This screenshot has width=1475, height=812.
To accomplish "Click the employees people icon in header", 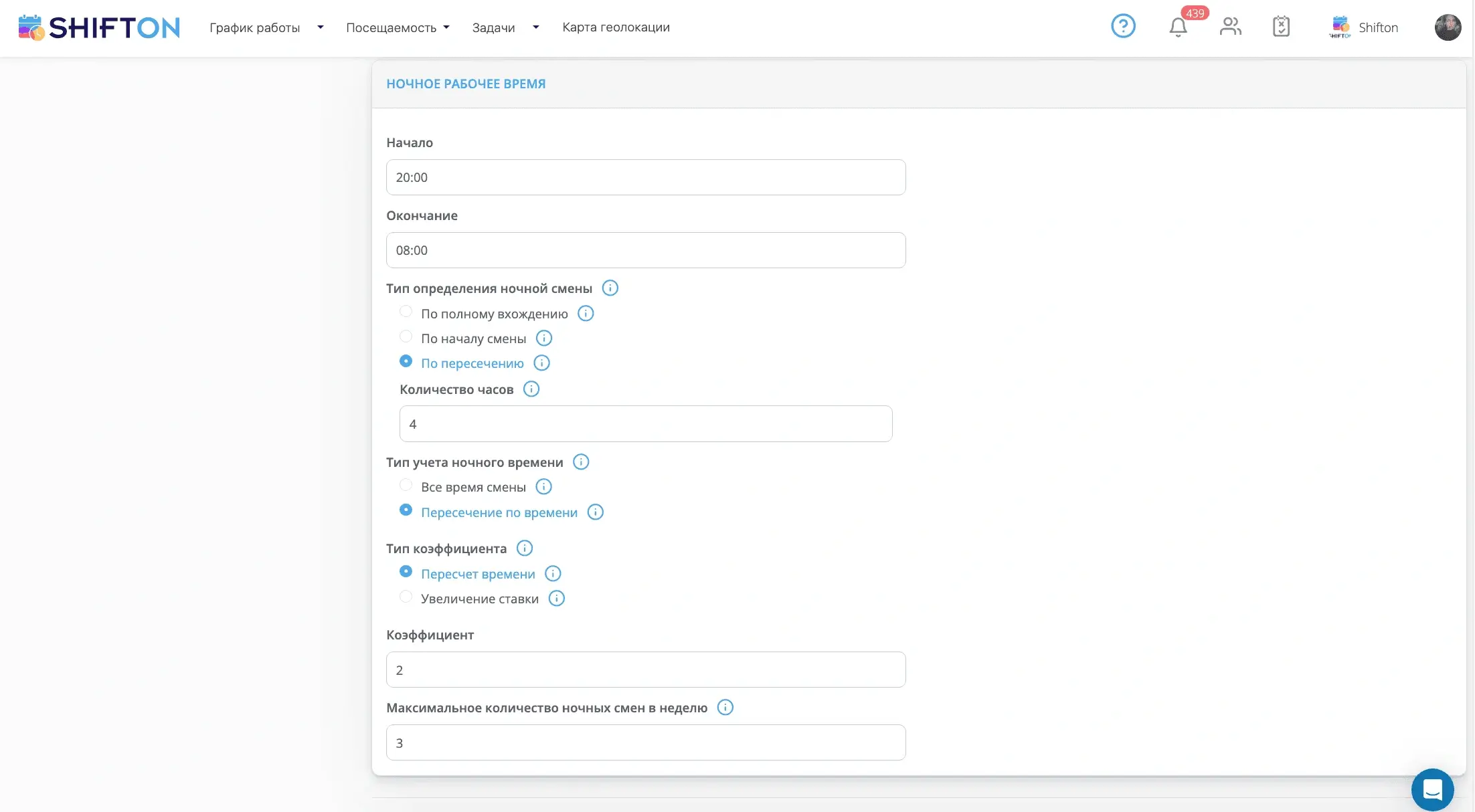I will click(x=1230, y=27).
